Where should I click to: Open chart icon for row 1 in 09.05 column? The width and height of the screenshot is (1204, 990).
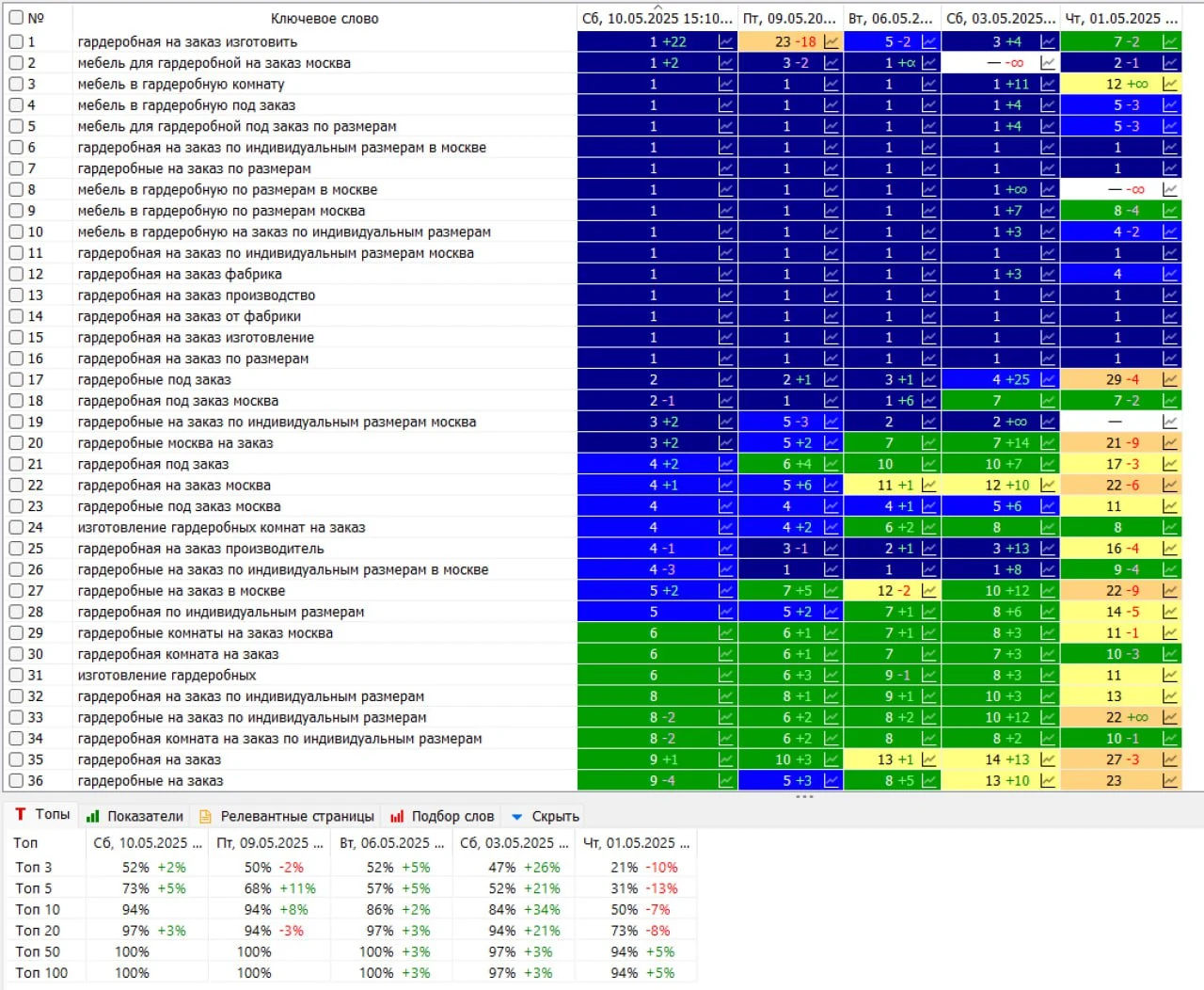point(832,41)
